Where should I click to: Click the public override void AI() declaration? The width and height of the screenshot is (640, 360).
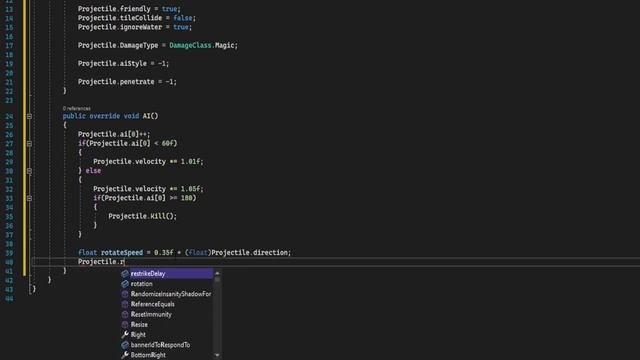coord(110,116)
